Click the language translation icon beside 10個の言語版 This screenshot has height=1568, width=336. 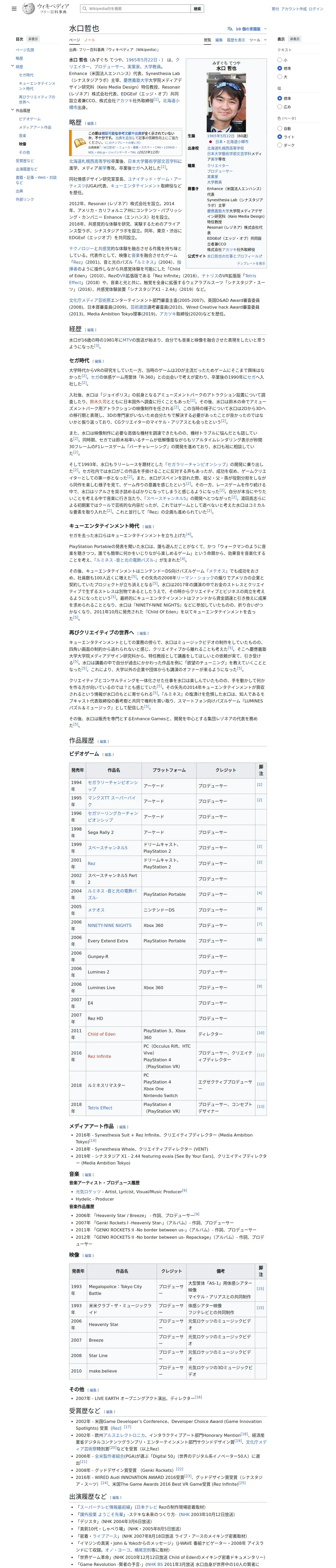coord(230,28)
